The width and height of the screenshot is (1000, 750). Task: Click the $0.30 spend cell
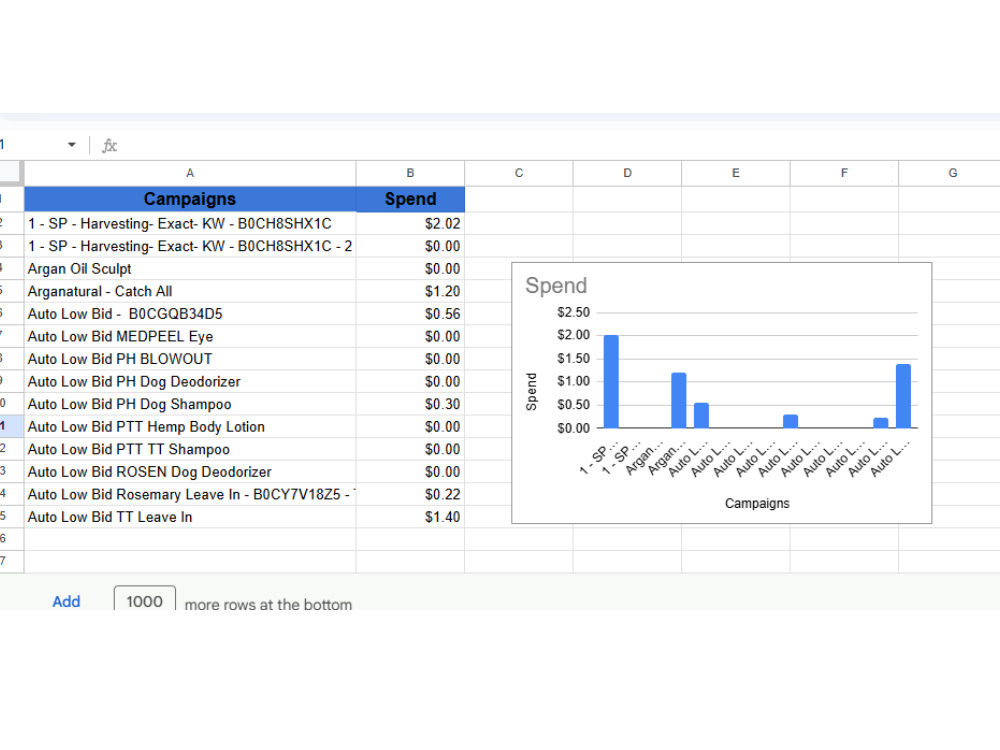(410, 404)
